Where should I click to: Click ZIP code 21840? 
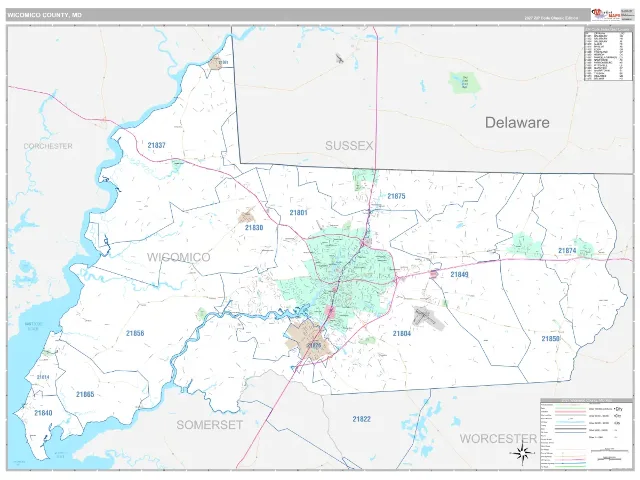(x=43, y=413)
